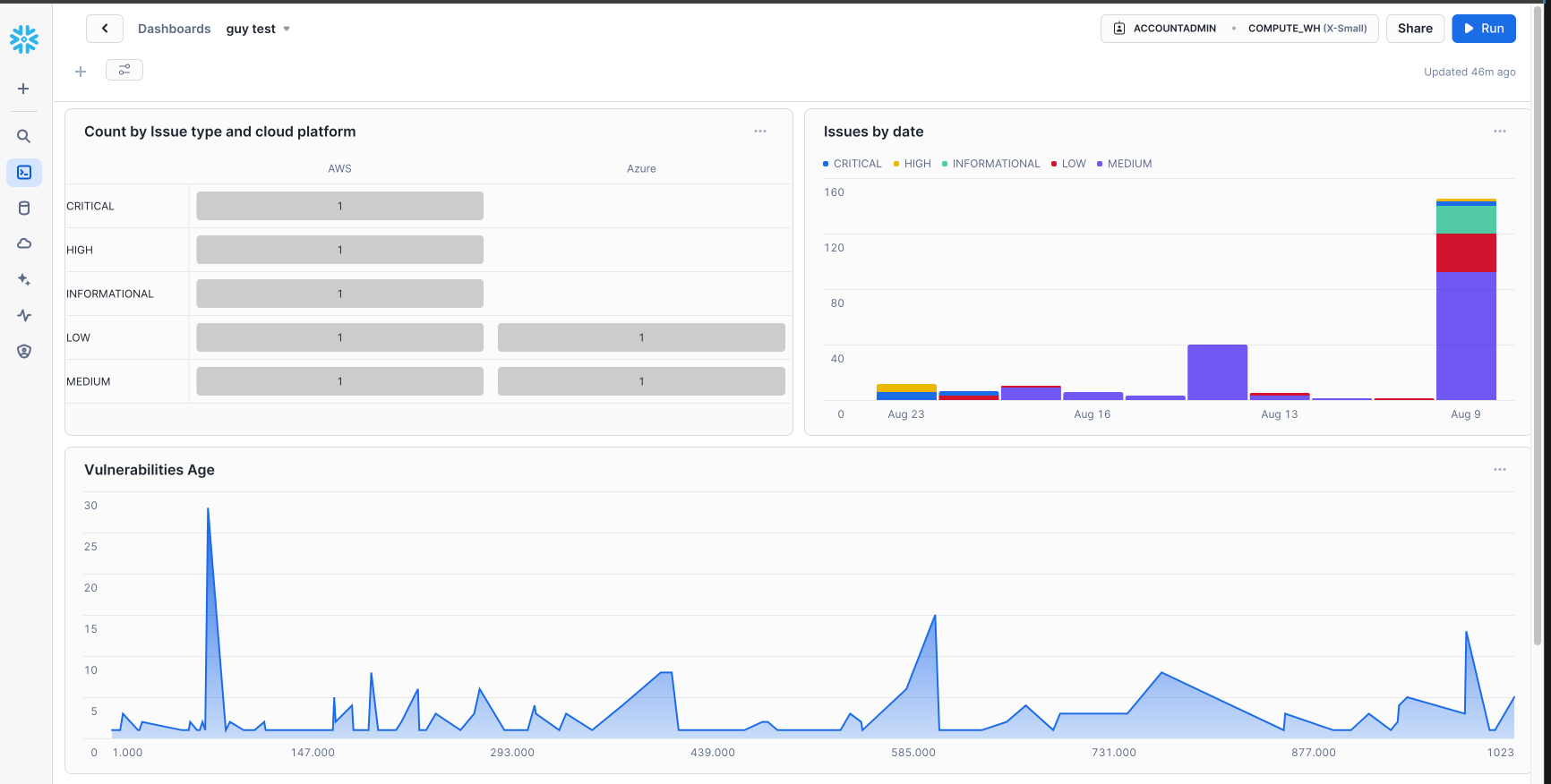Viewport: 1551px width, 784px height.
Task: Open the Admin shield icon
Action: point(24,351)
